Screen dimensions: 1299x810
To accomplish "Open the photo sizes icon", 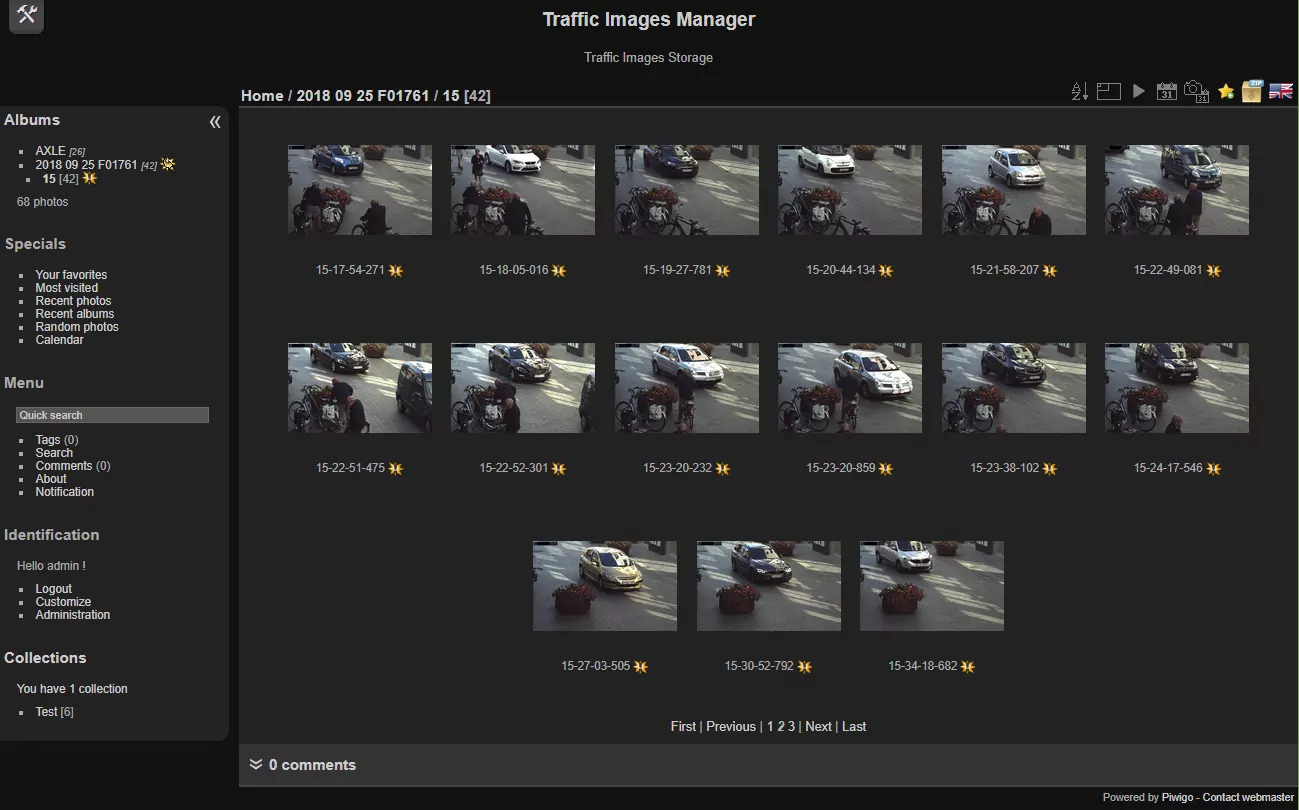I will point(1108,92).
